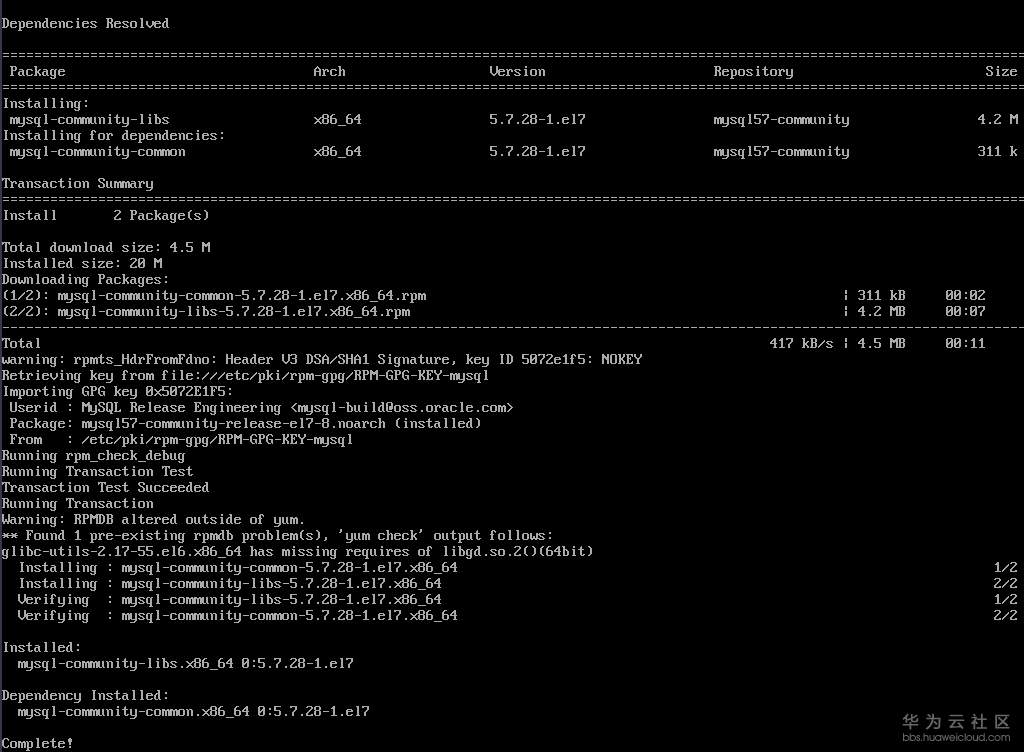This screenshot has width=1024, height=752.
Task: Click the "Running rpm_check_debug" line
Action: 94,456
